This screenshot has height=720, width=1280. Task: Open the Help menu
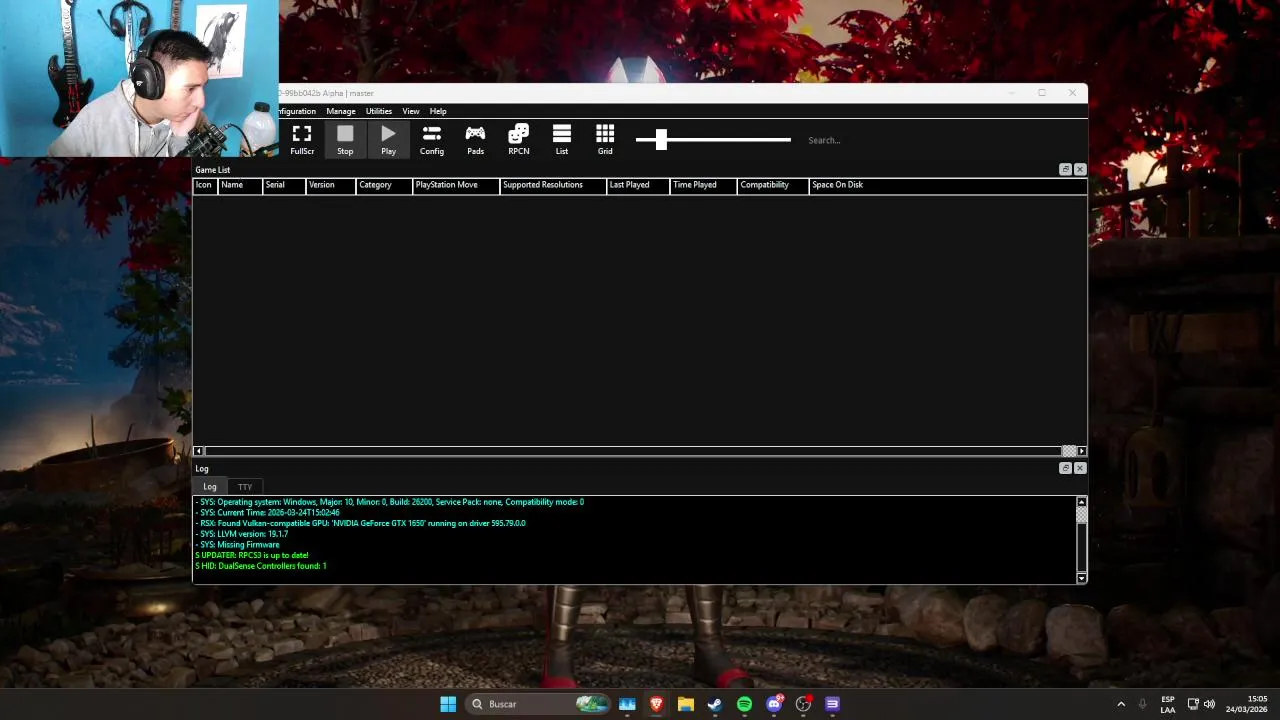click(438, 111)
